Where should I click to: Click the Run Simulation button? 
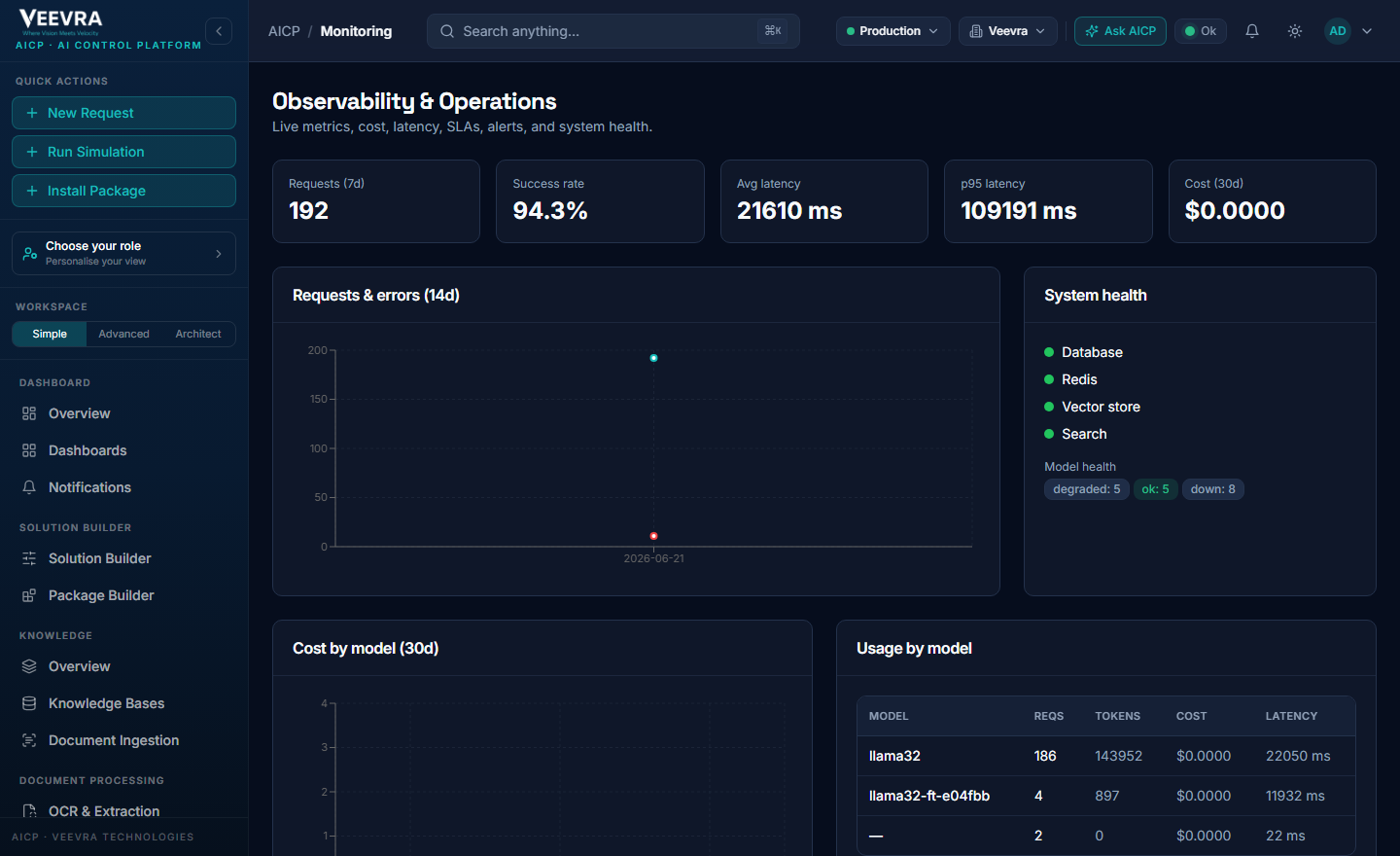coord(123,152)
